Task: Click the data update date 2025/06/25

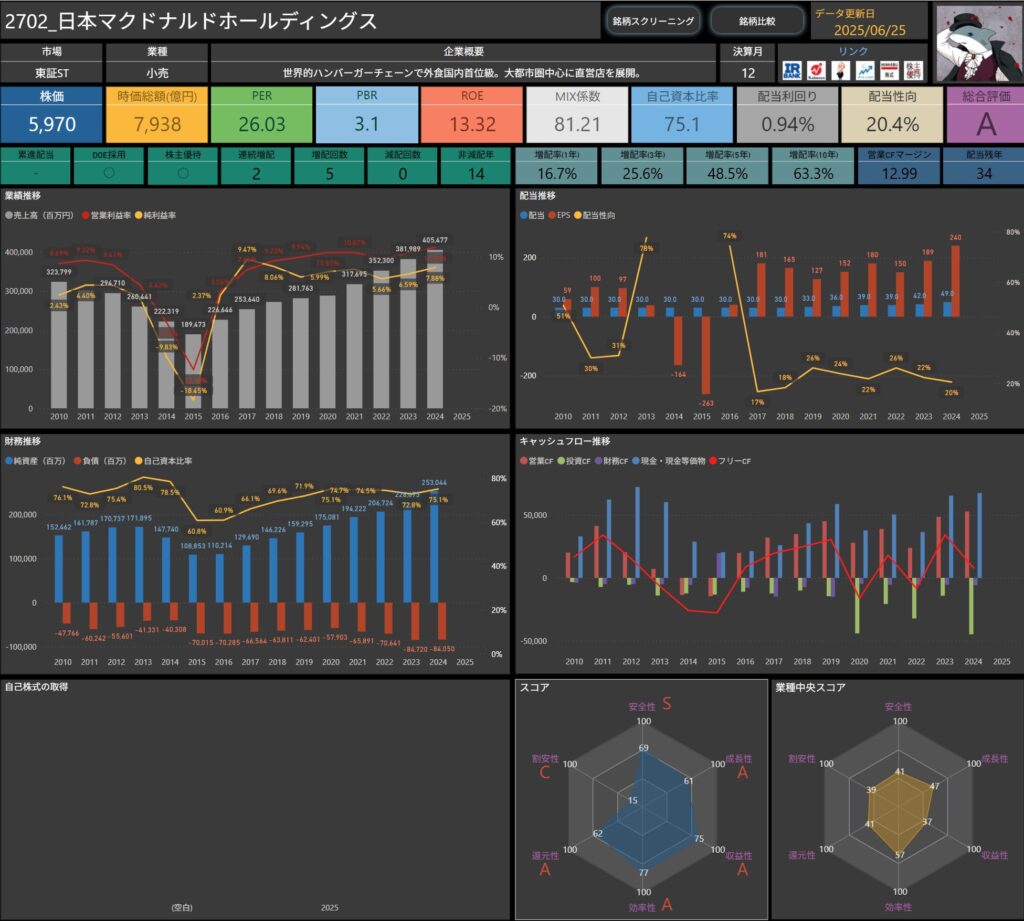Action: click(869, 30)
